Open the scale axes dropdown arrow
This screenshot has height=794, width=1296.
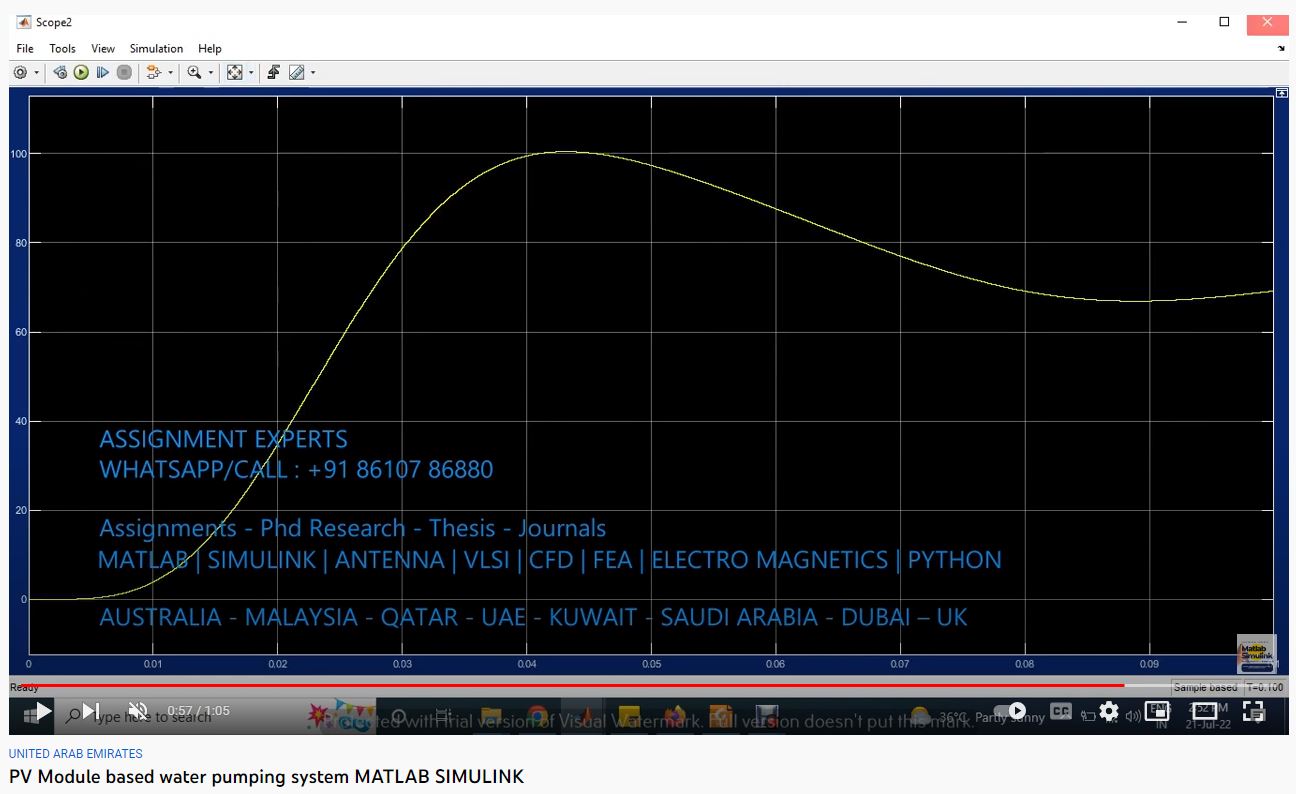[x=251, y=72]
